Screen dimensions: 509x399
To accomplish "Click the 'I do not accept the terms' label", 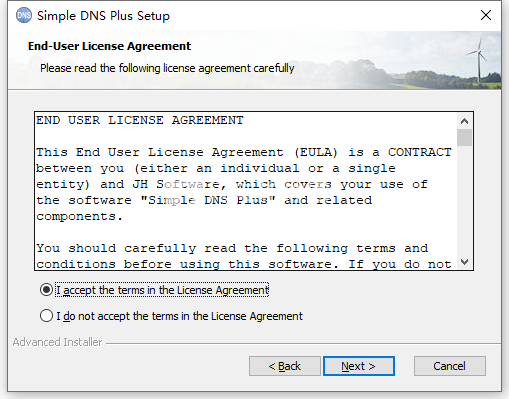I will (179, 316).
